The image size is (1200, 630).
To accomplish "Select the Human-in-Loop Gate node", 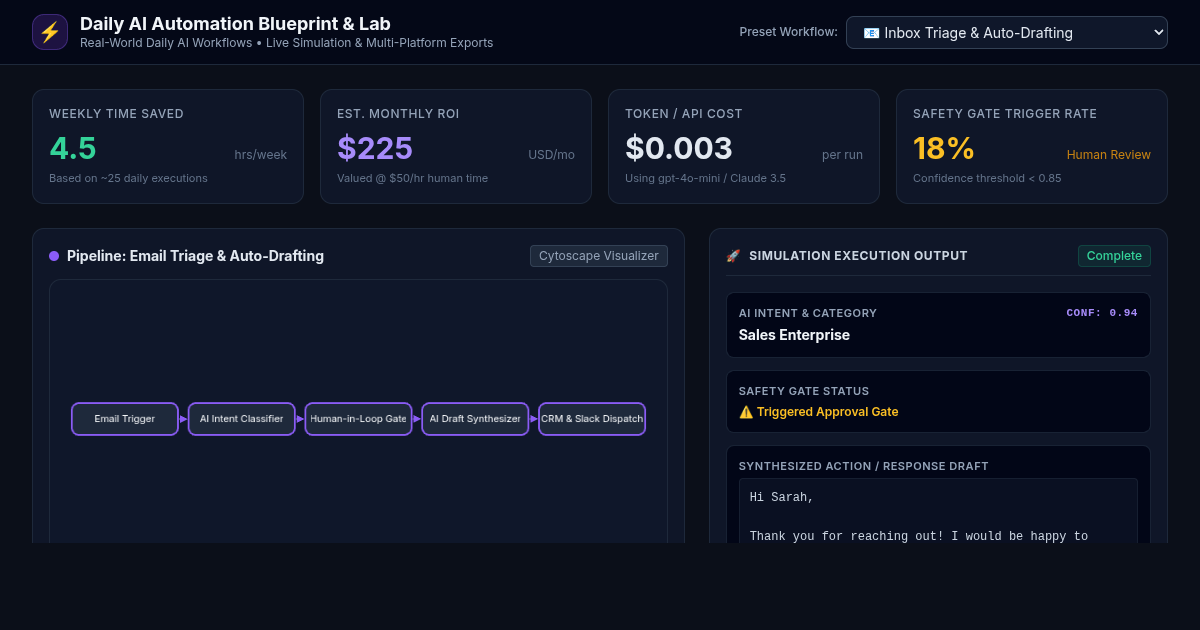I will 358,419.
